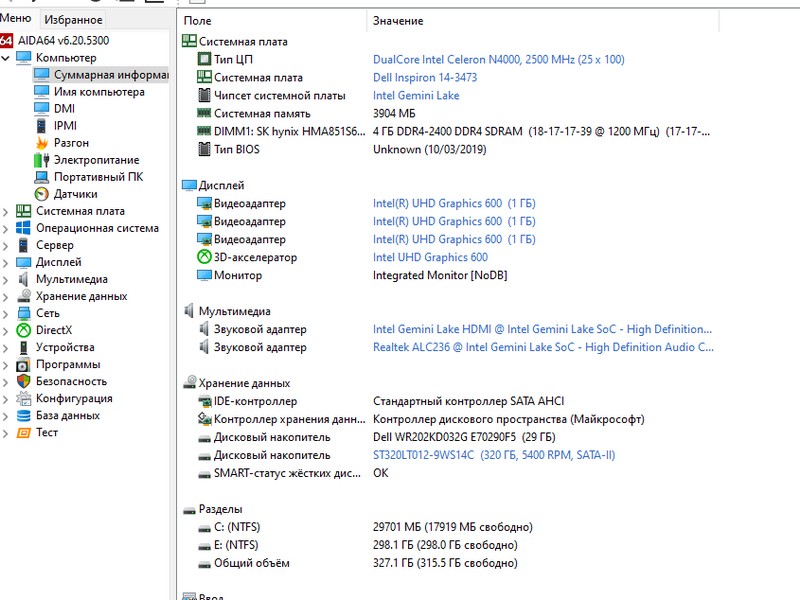Open the Intel UHD Graphics 600 3D-акселератор link
Viewport: 800px width, 600px height.
pyautogui.click(x=430, y=257)
